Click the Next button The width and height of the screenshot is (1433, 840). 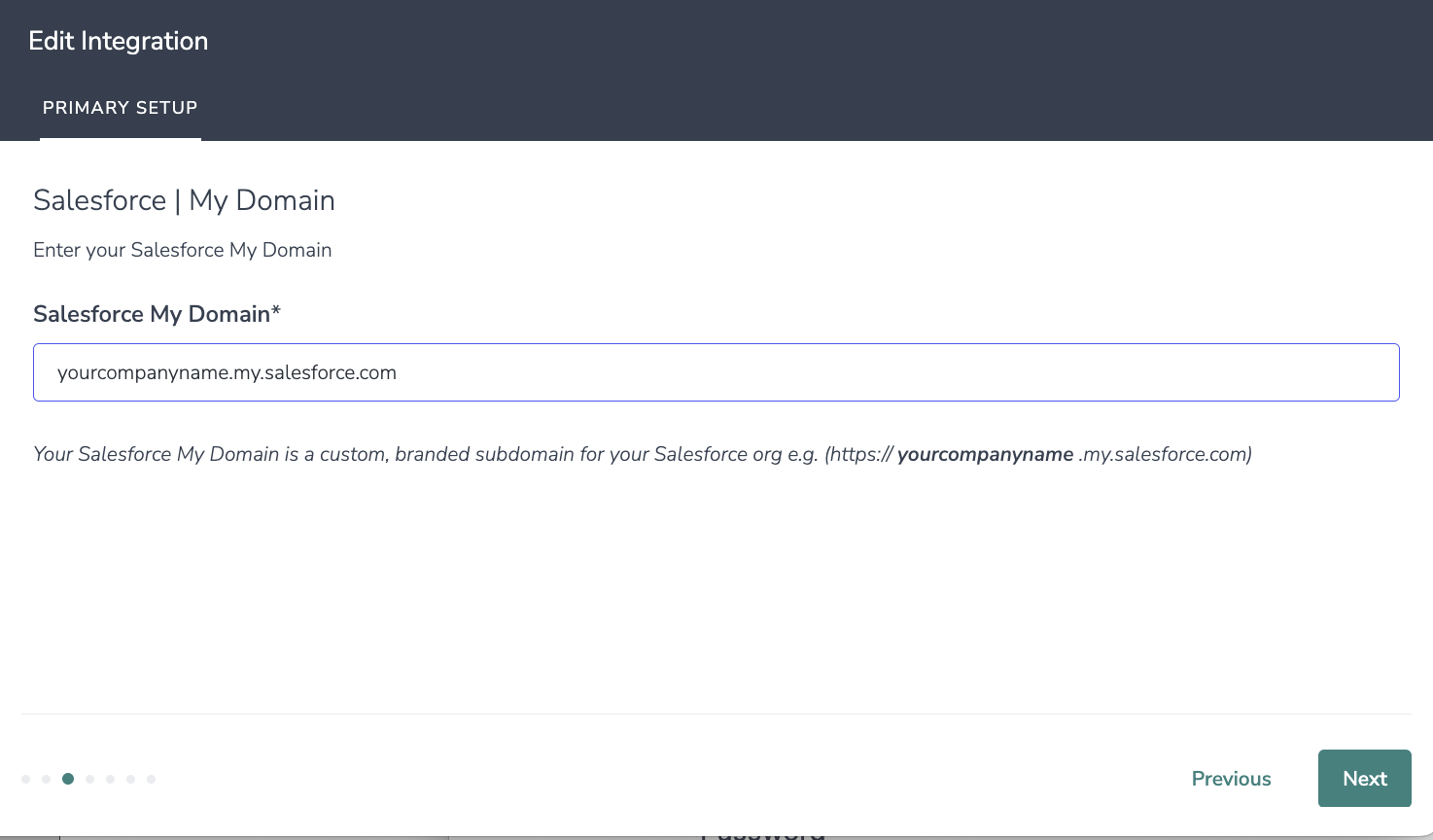pos(1364,778)
